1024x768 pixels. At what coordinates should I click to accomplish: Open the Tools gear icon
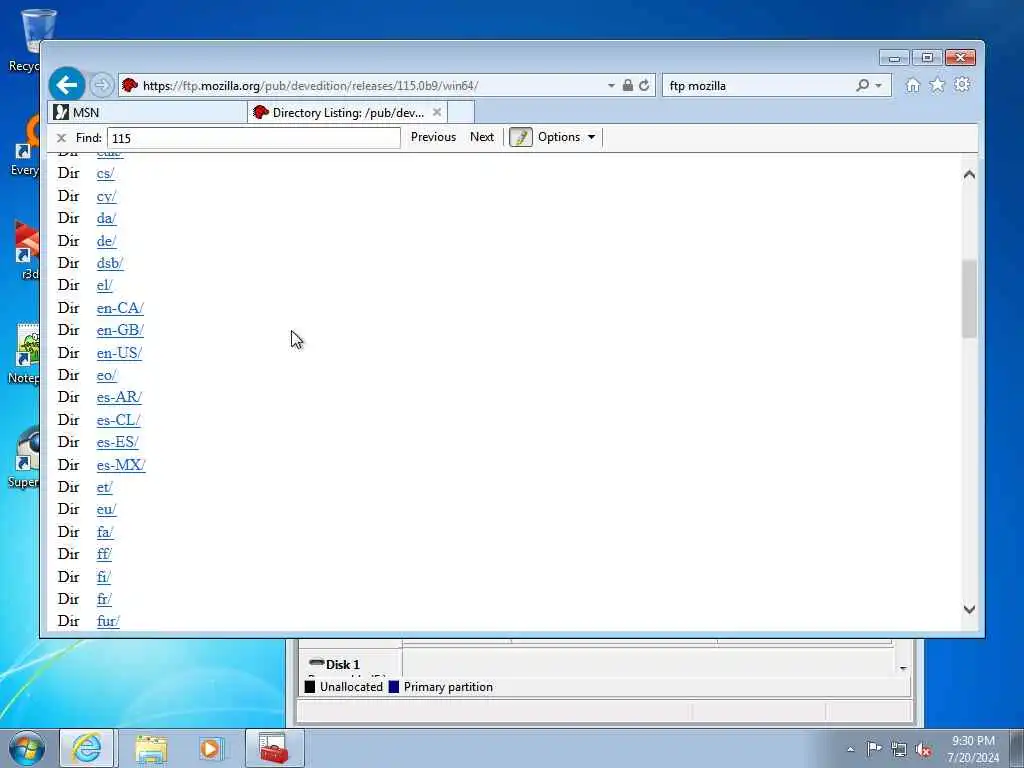coord(962,85)
